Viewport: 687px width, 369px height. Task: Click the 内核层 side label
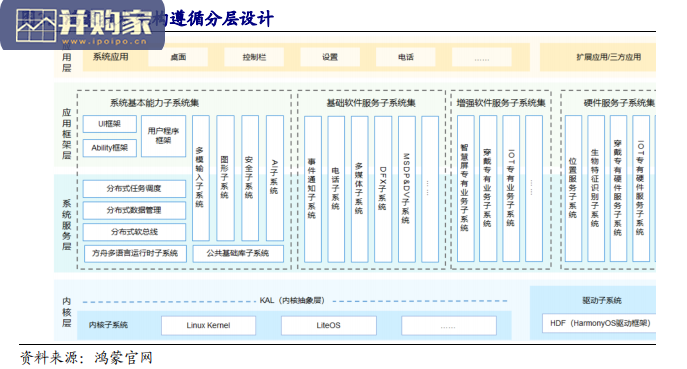tap(66, 312)
